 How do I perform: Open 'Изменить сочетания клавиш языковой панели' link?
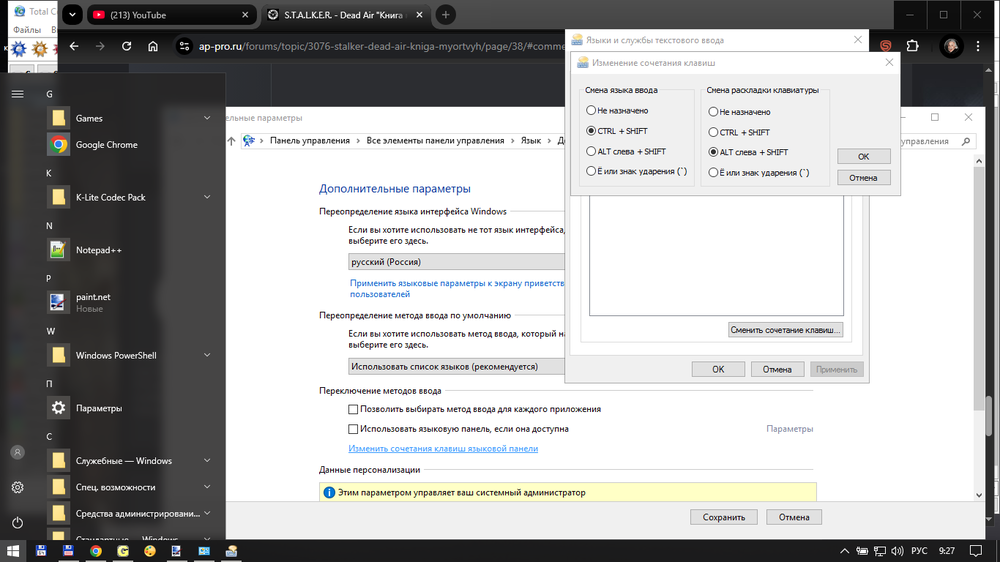point(443,449)
